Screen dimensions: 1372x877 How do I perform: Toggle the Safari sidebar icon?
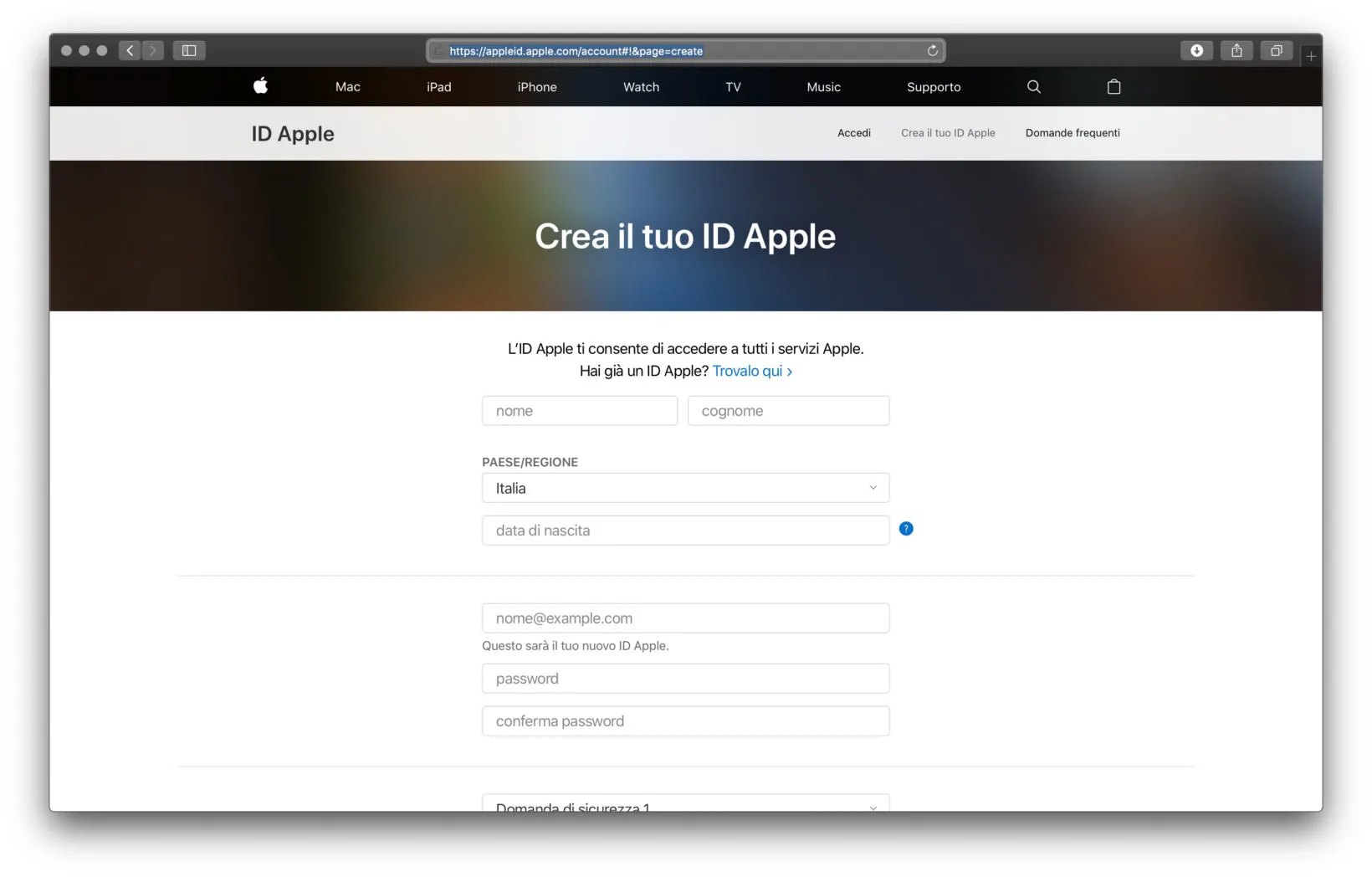[188, 50]
